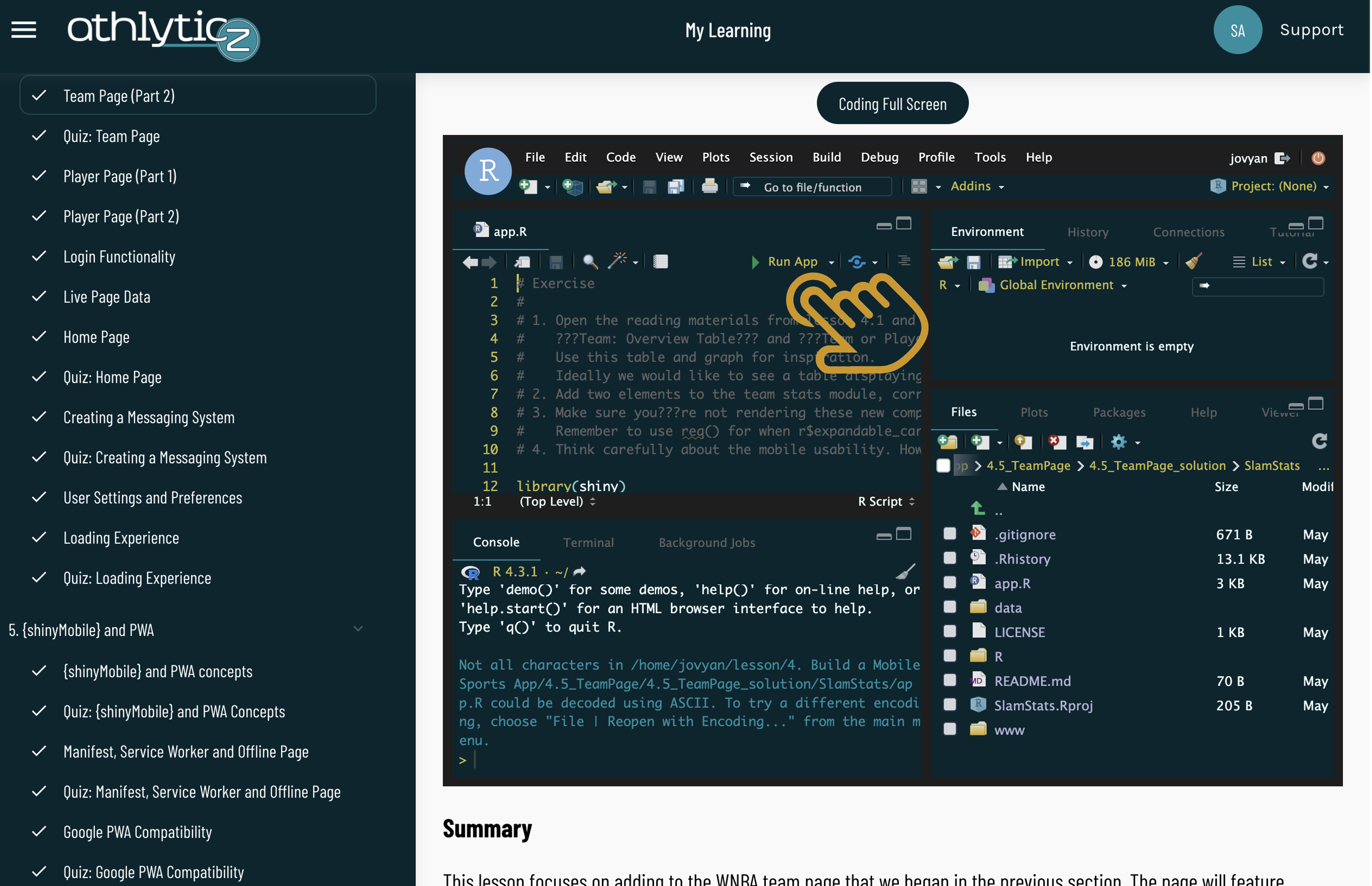Click the delete files red X icon
The width and height of the screenshot is (1372, 886).
click(x=1057, y=443)
